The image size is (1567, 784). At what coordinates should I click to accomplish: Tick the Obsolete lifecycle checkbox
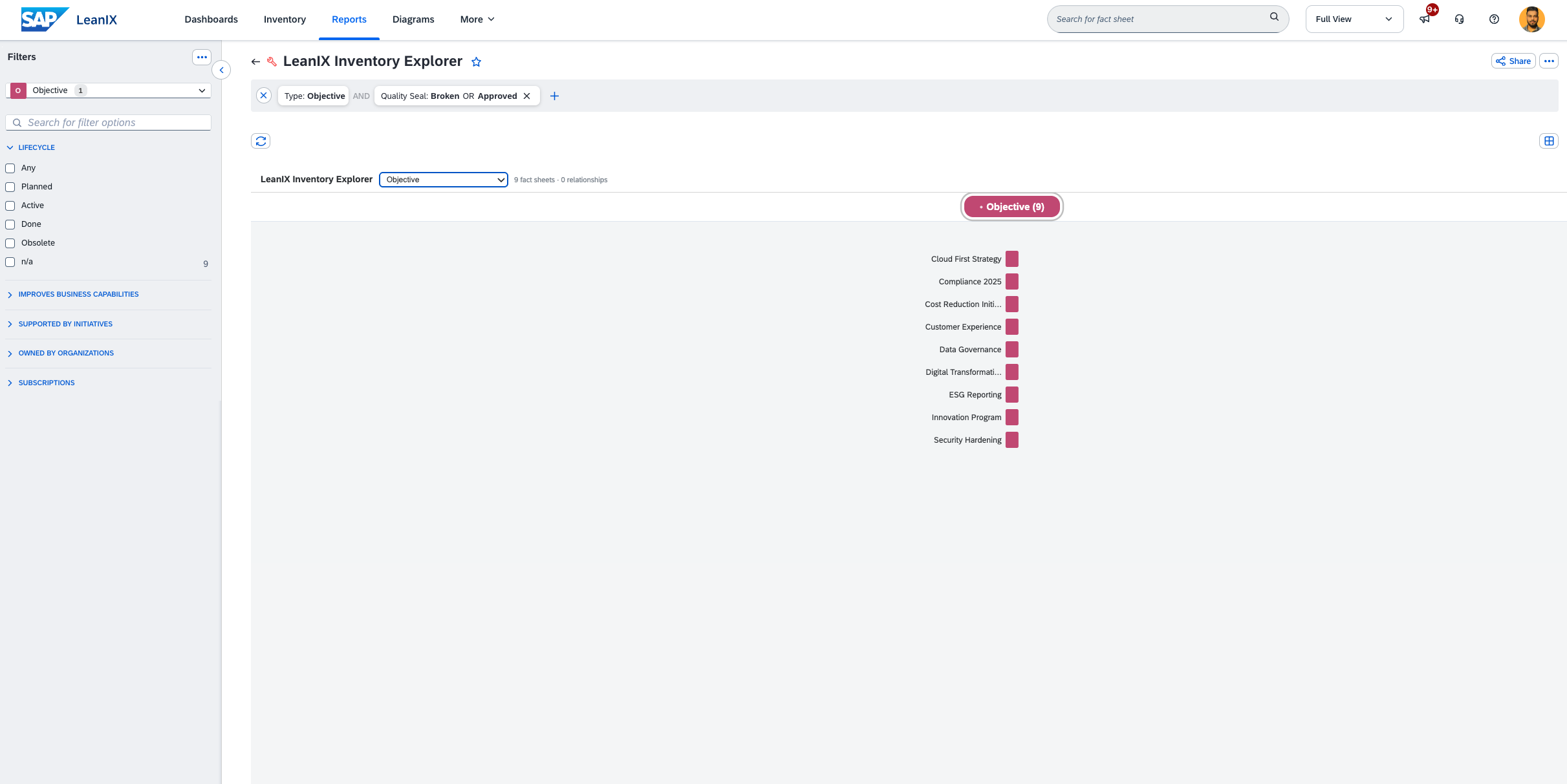[x=10, y=243]
